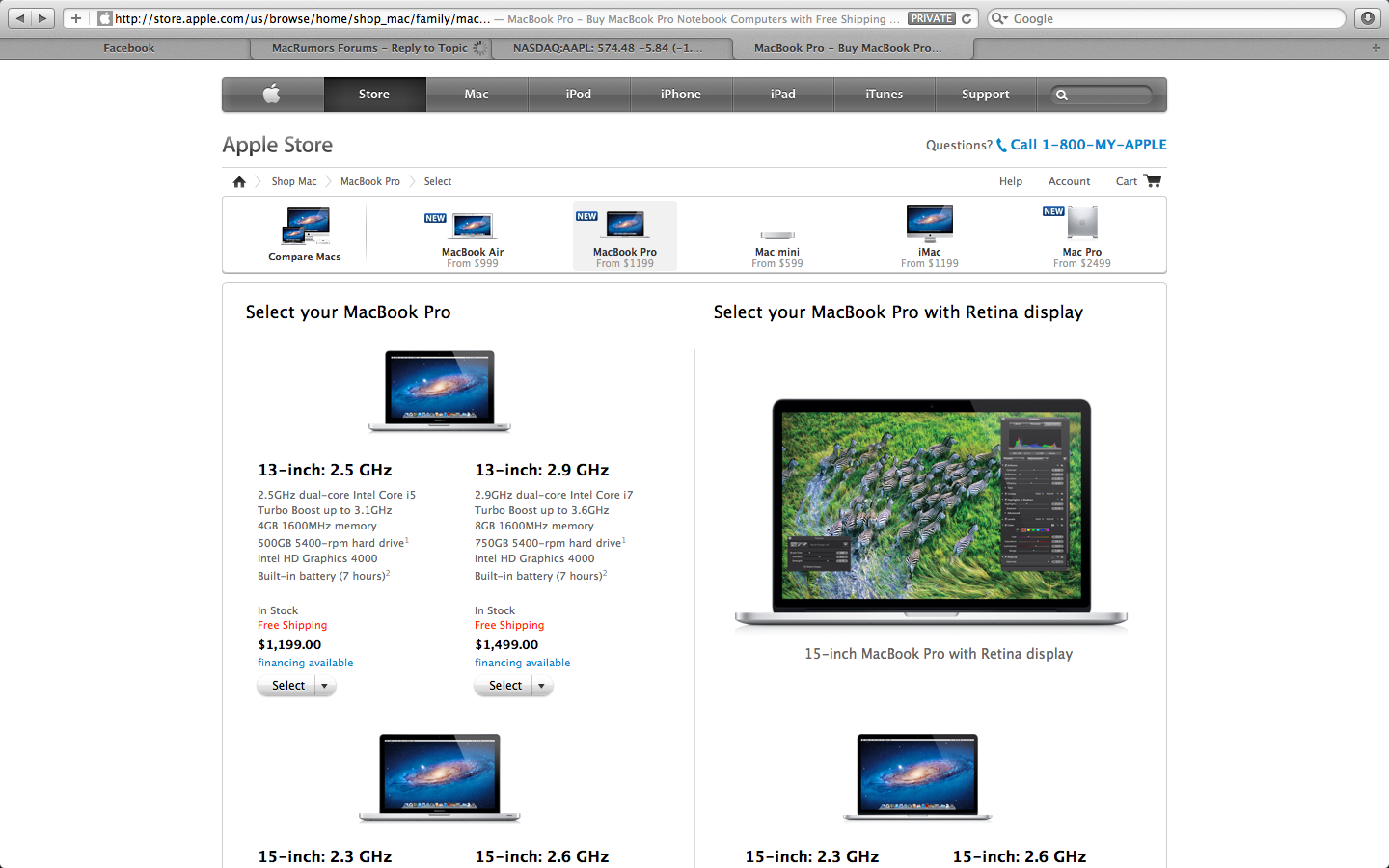Image resolution: width=1389 pixels, height=868 pixels.
Task: Open a new tab with the tab bar plus
Action: [x=1376, y=47]
